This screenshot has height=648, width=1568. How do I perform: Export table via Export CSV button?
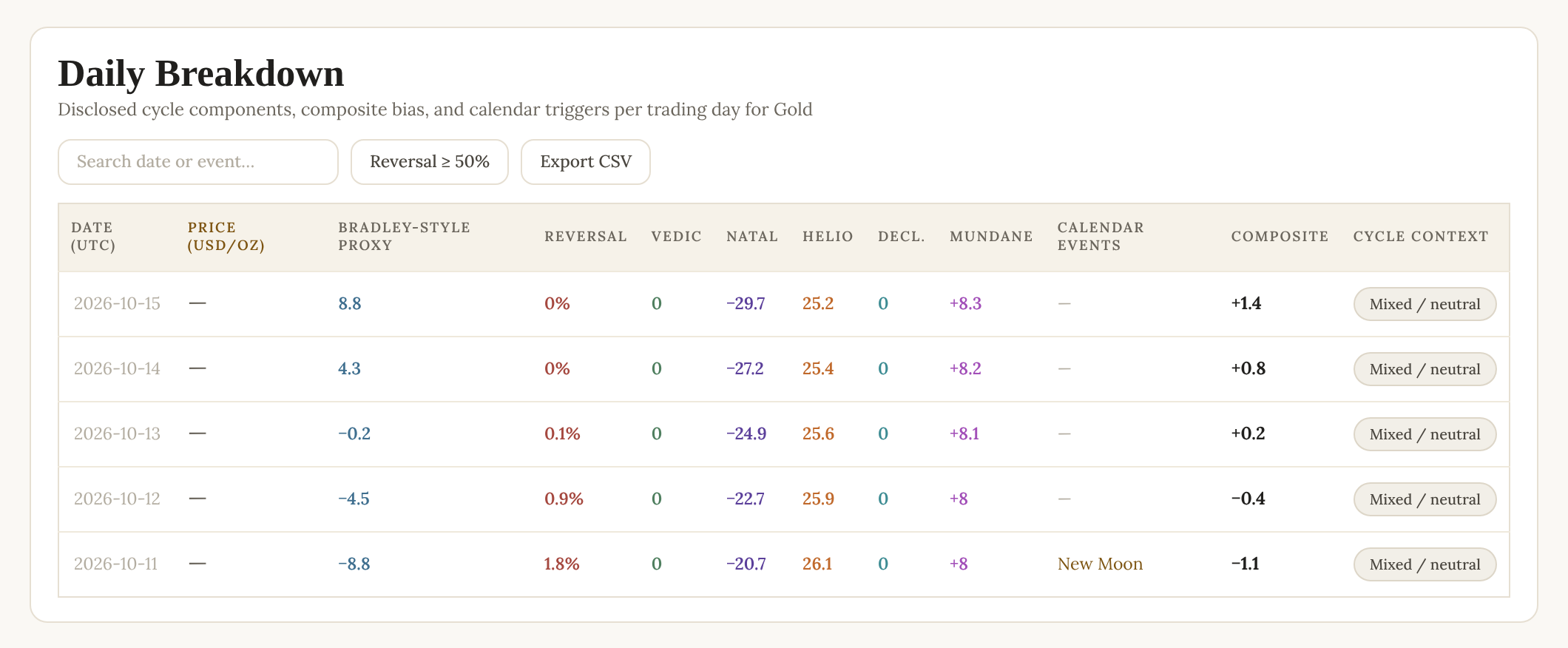[x=586, y=162]
